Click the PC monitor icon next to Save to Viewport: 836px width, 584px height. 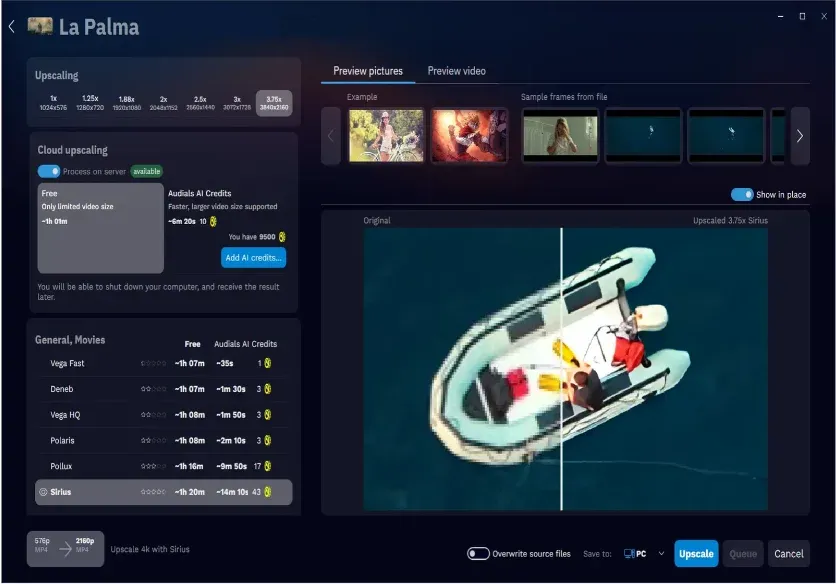(x=629, y=554)
